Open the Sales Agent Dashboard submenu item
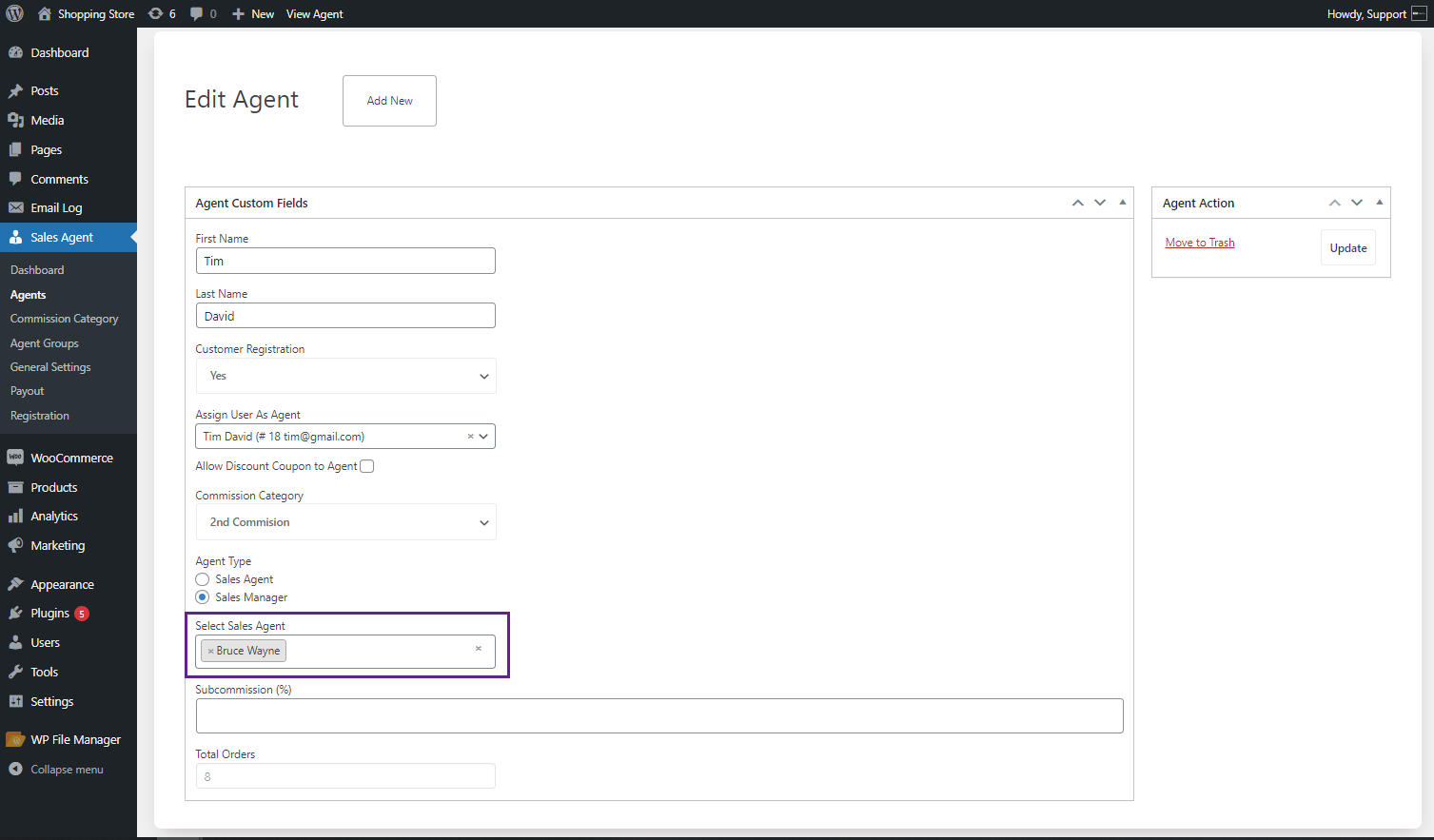Screen dimensions: 1434x840 [37, 270]
